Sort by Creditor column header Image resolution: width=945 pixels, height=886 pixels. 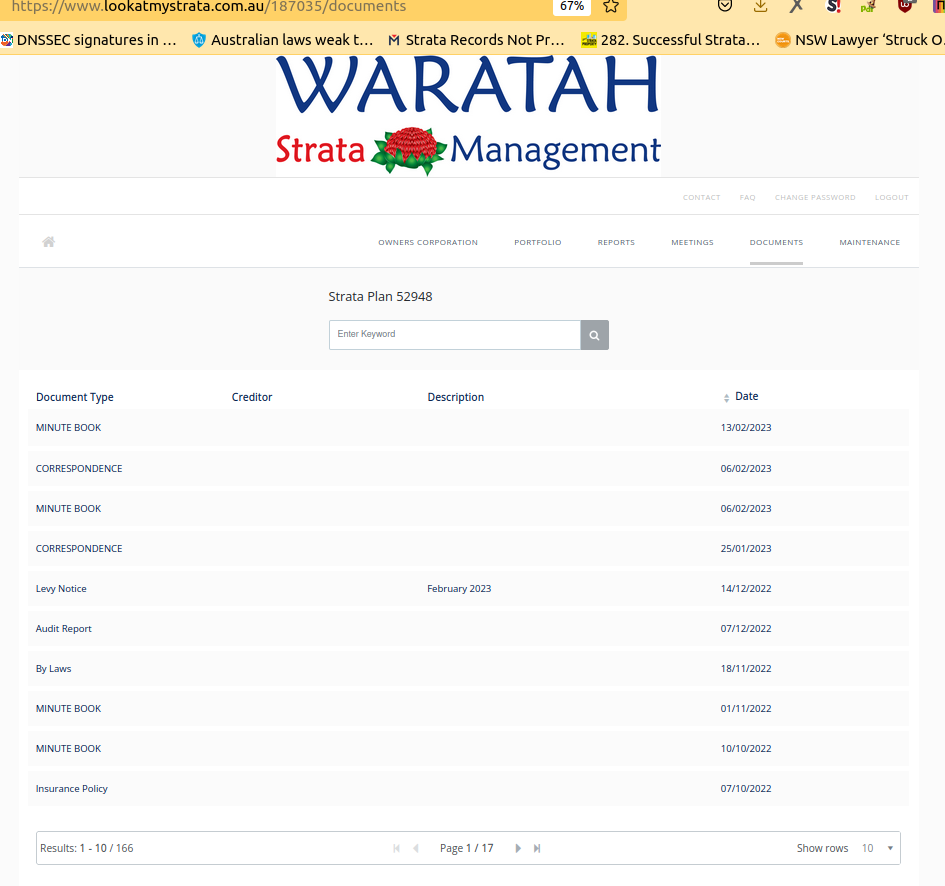pyautogui.click(x=252, y=397)
